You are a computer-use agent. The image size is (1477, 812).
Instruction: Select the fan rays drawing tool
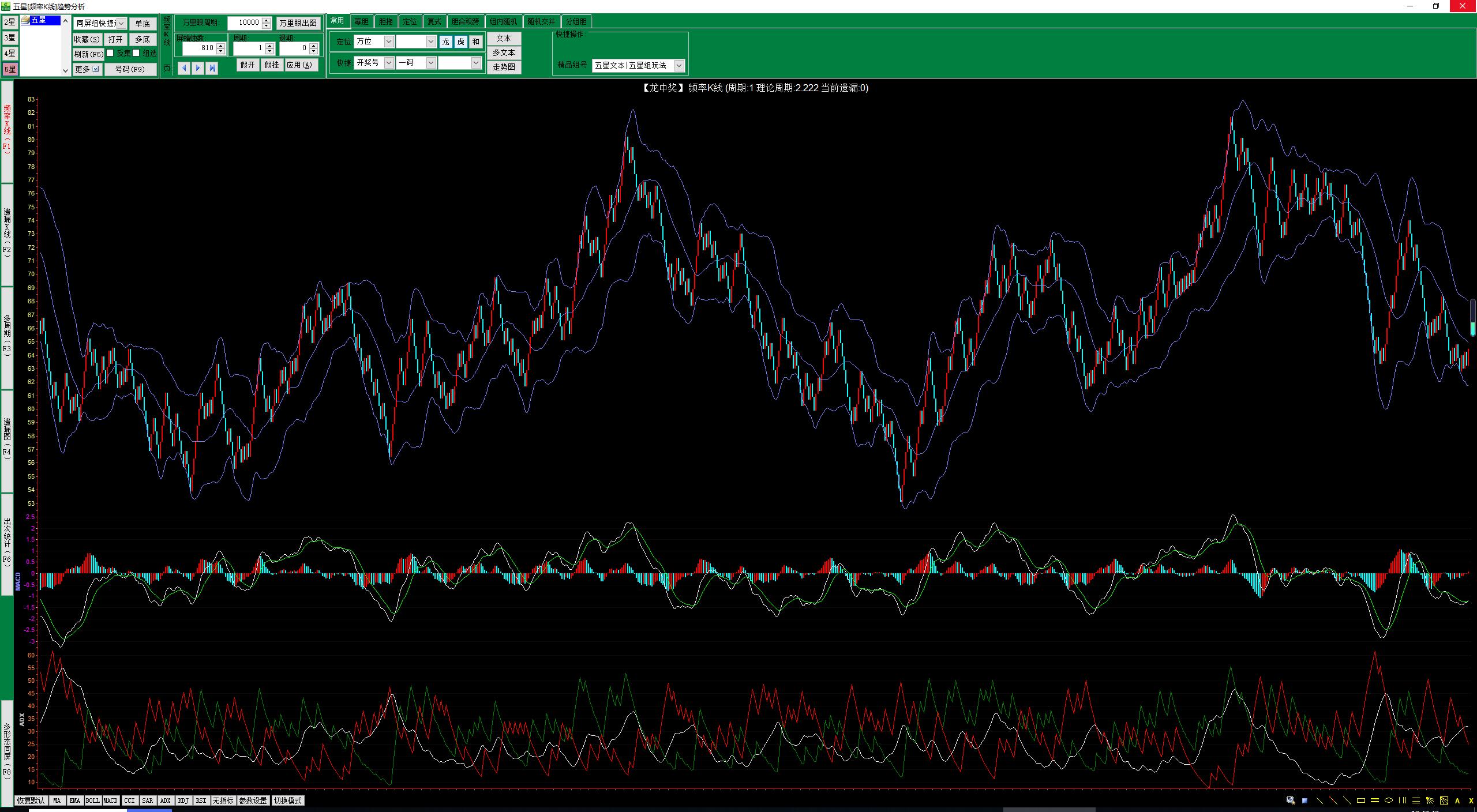(1430, 800)
